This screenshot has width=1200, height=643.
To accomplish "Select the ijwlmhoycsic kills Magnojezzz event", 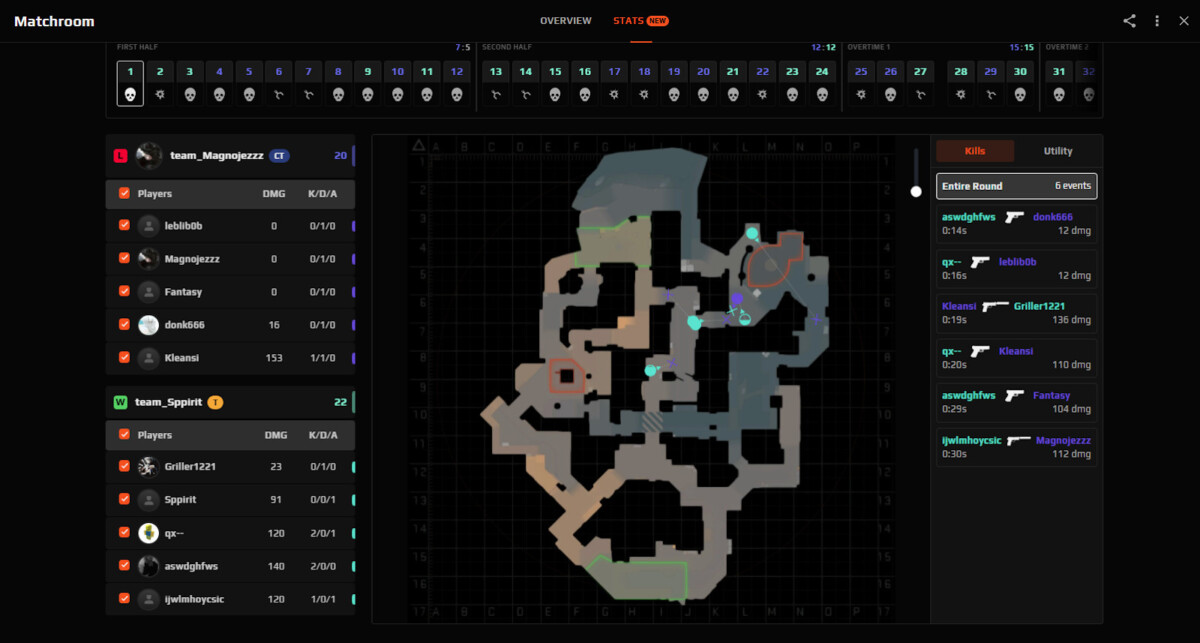I will click(1016, 446).
